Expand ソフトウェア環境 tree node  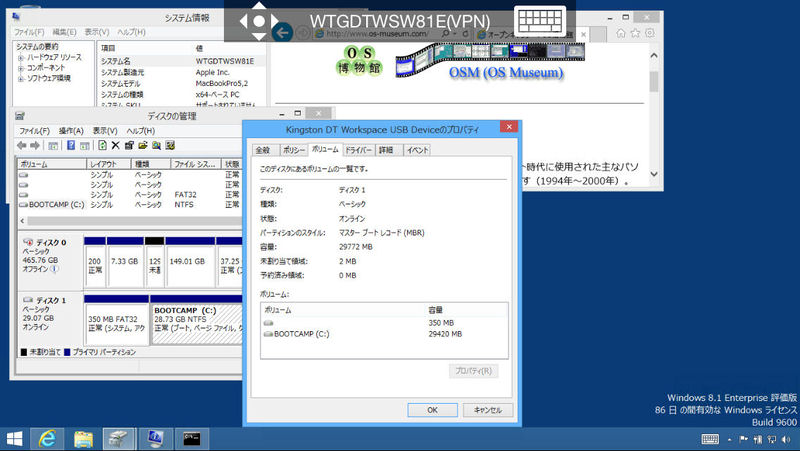click(x=21, y=79)
